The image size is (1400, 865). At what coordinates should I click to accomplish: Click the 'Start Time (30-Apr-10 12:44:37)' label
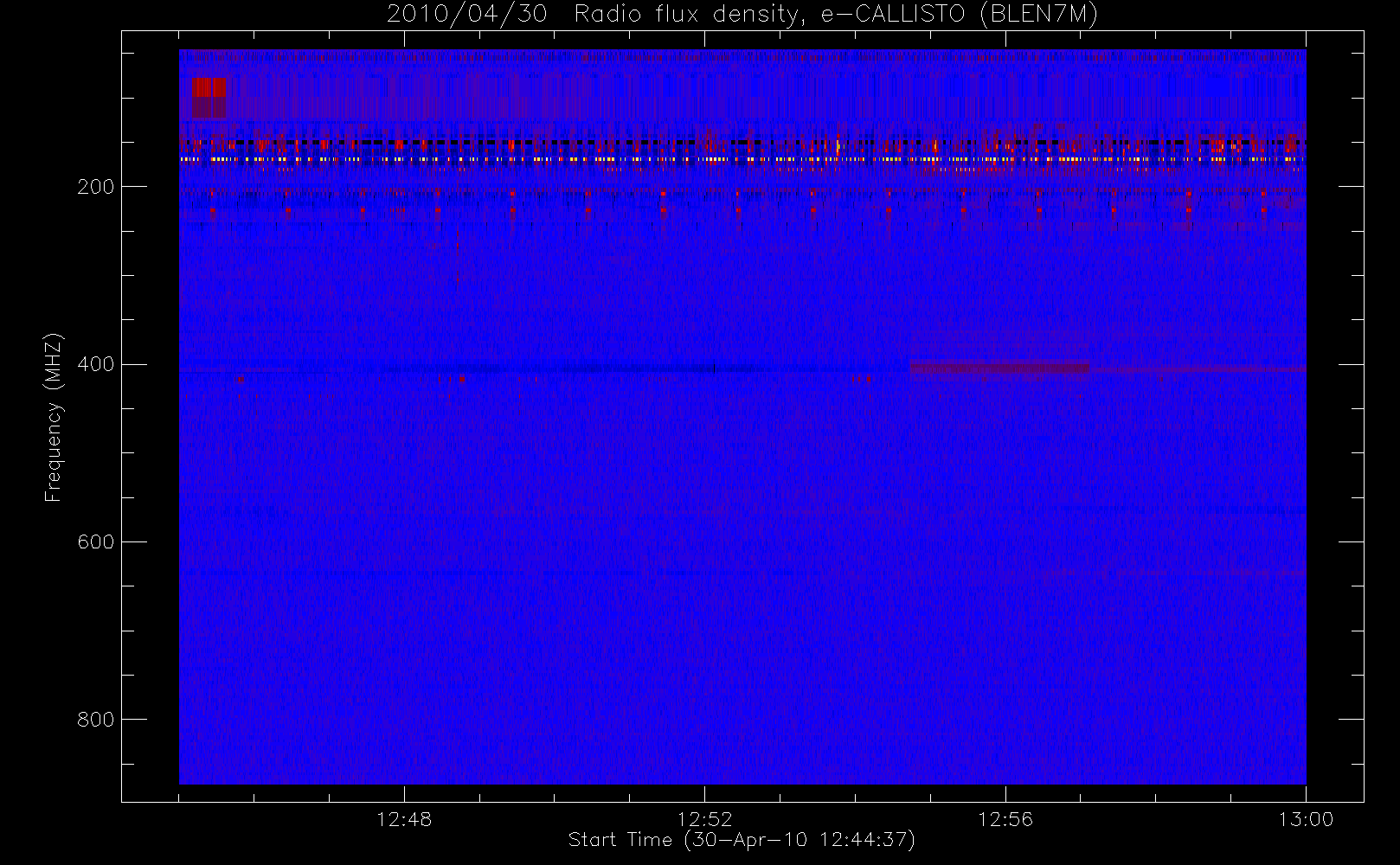(742, 840)
